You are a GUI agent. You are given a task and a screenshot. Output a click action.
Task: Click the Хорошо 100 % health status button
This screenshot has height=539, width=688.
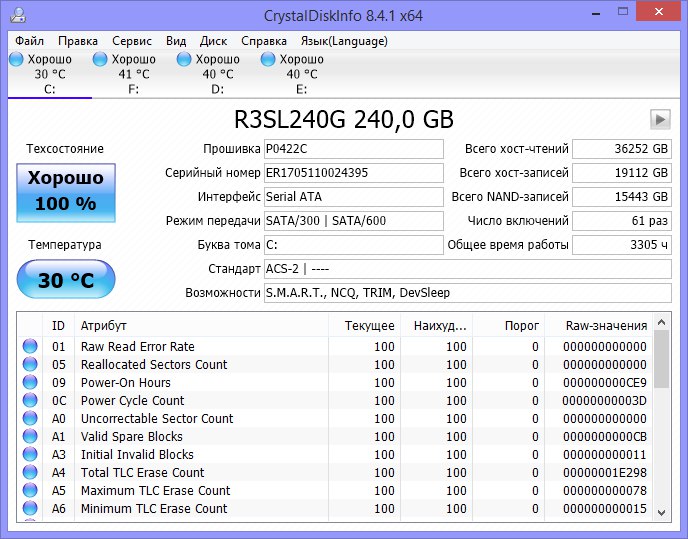pyautogui.click(x=66, y=193)
